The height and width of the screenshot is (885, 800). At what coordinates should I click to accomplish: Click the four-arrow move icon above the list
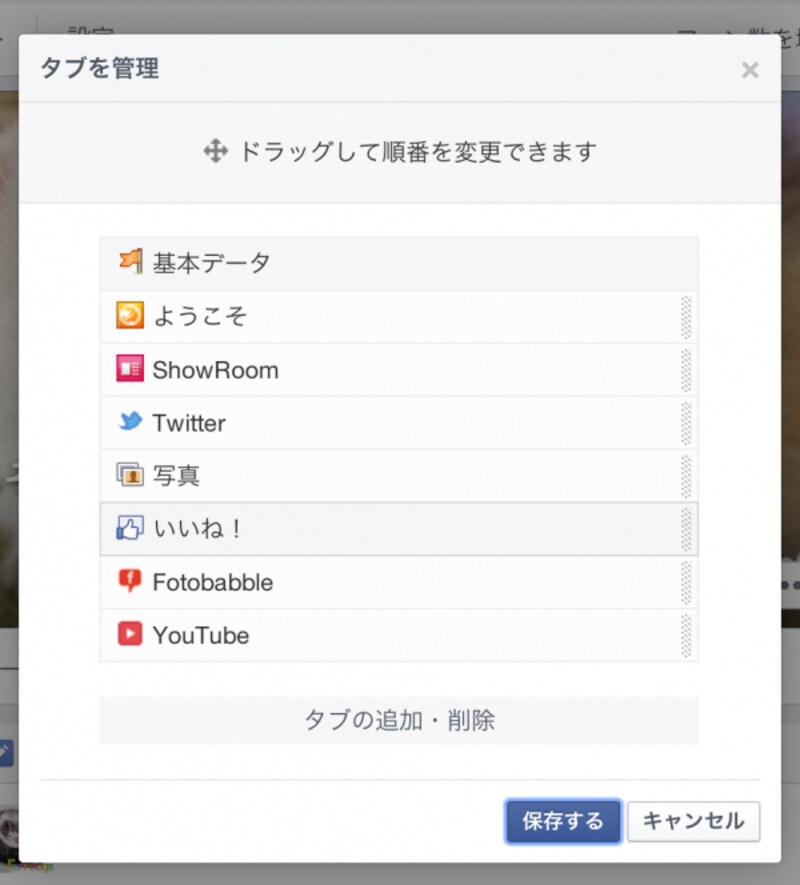[x=214, y=150]
